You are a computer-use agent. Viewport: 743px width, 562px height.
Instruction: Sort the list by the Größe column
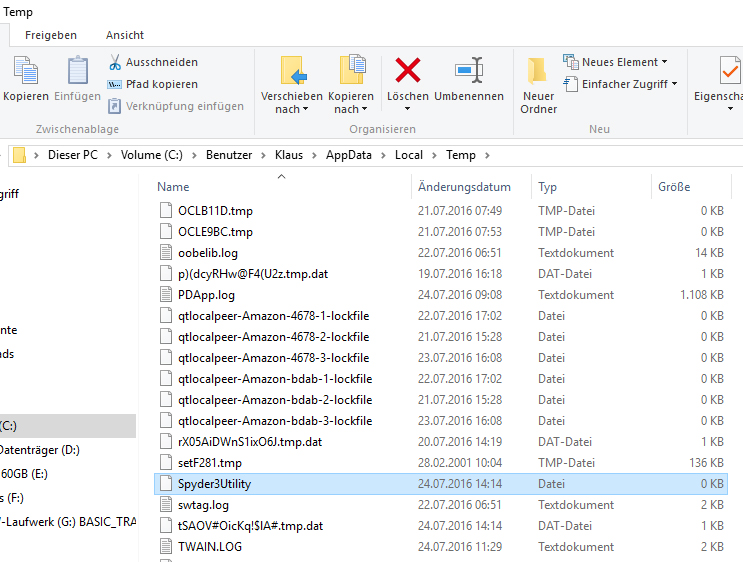tap(674, 187)
